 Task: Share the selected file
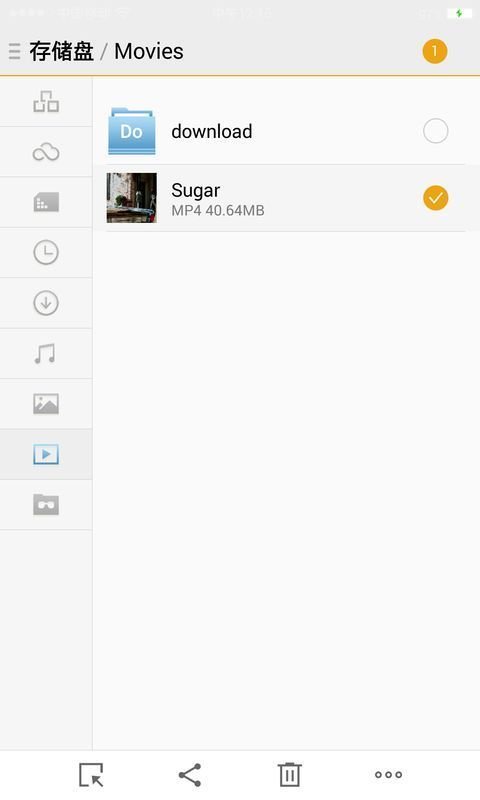tap(190, 775)
